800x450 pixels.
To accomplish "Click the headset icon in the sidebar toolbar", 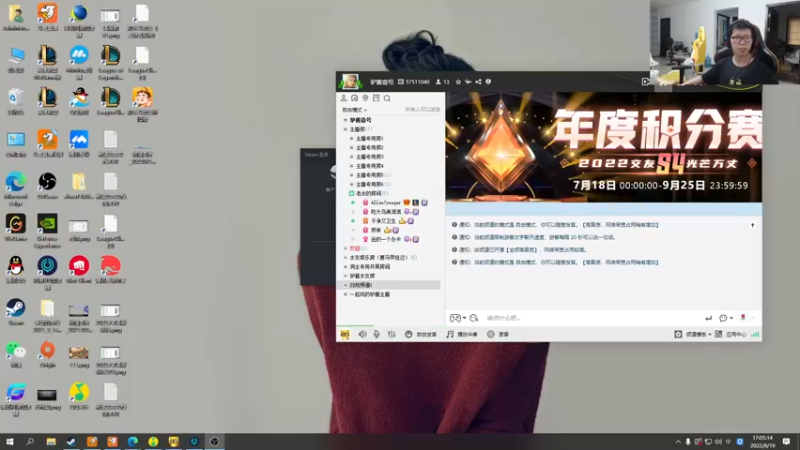I will coord(355,98).
